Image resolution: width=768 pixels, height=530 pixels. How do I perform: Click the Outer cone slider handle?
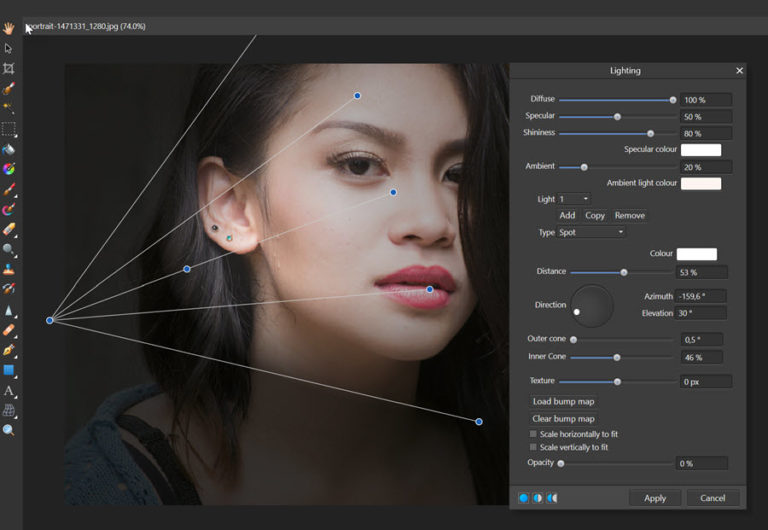pyautogui.click(x=573, y=339)
